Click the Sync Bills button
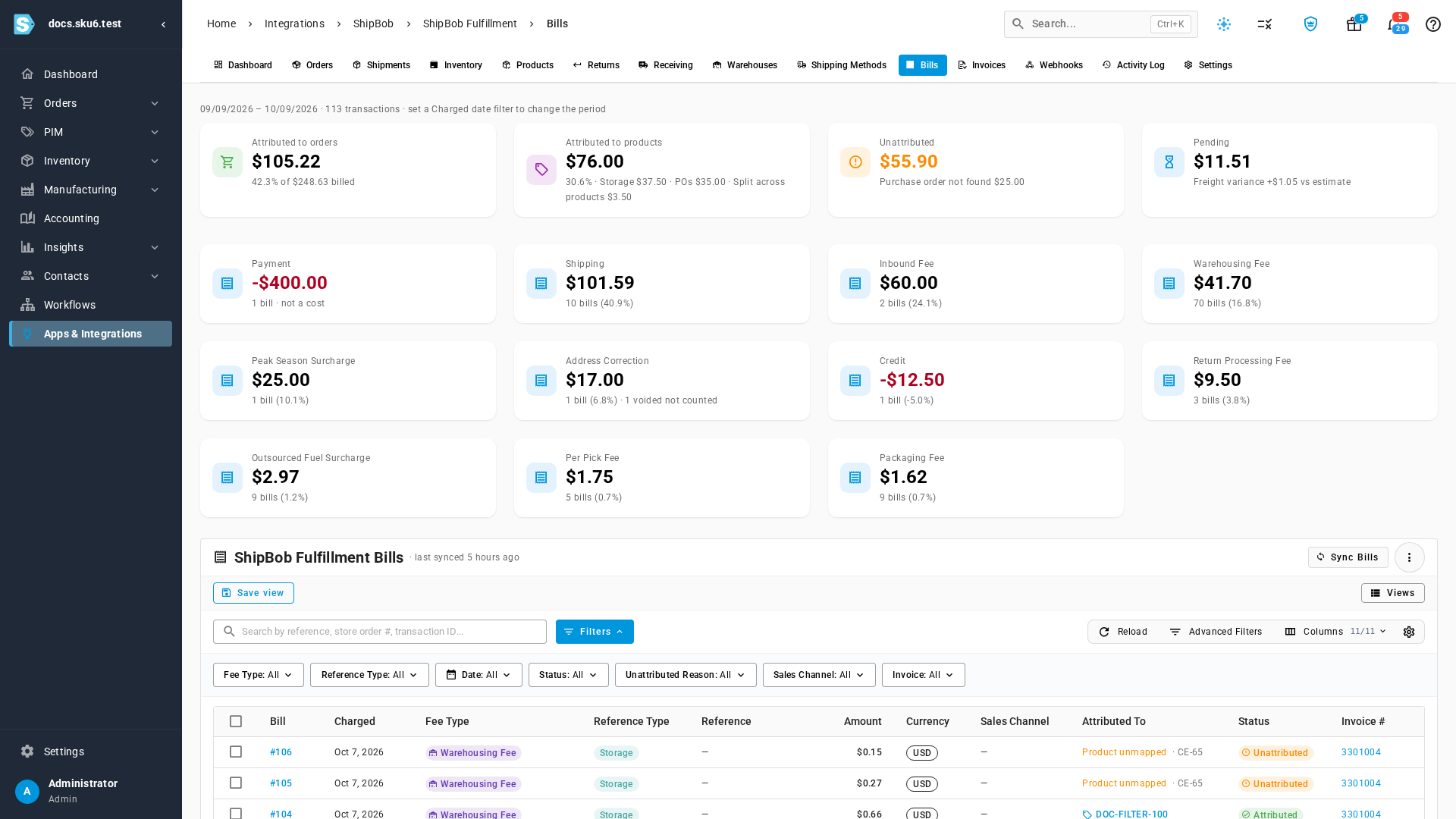The image size is (1456, 819). [1348, 557]
